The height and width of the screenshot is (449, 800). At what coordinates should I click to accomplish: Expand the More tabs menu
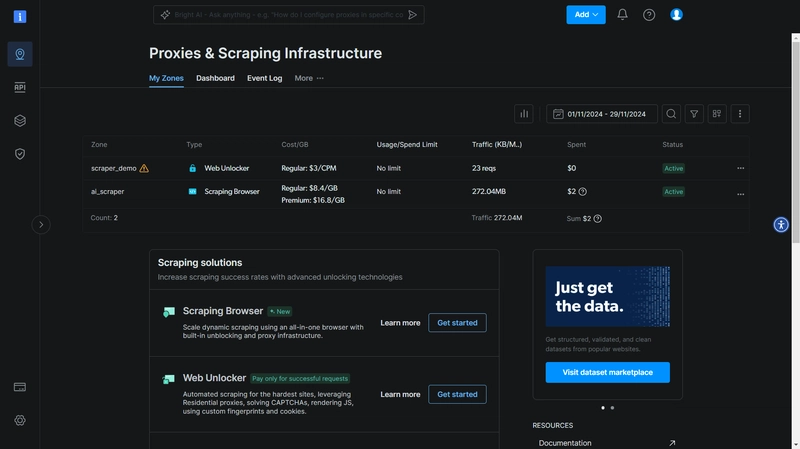coord(309,78)
